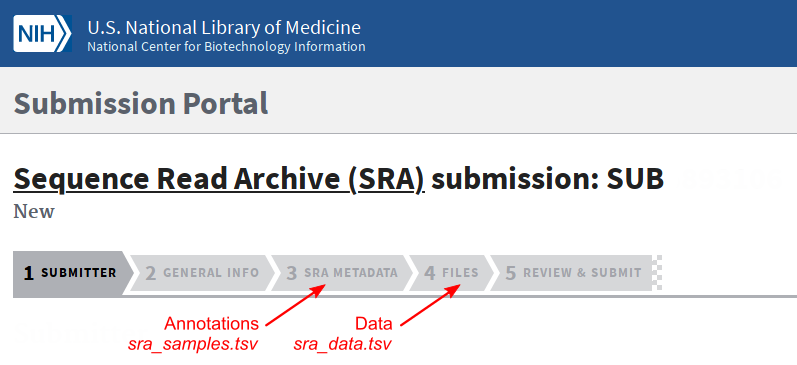This screenshot has height=365, width=797.
Task: Click the checkered end of step bar
Action: pos(657,273)
